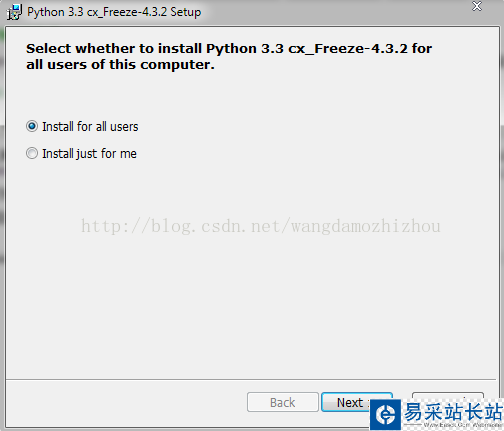Click the blue Easck logo icon
Screen dimensions: 504x431
point(386,415)
